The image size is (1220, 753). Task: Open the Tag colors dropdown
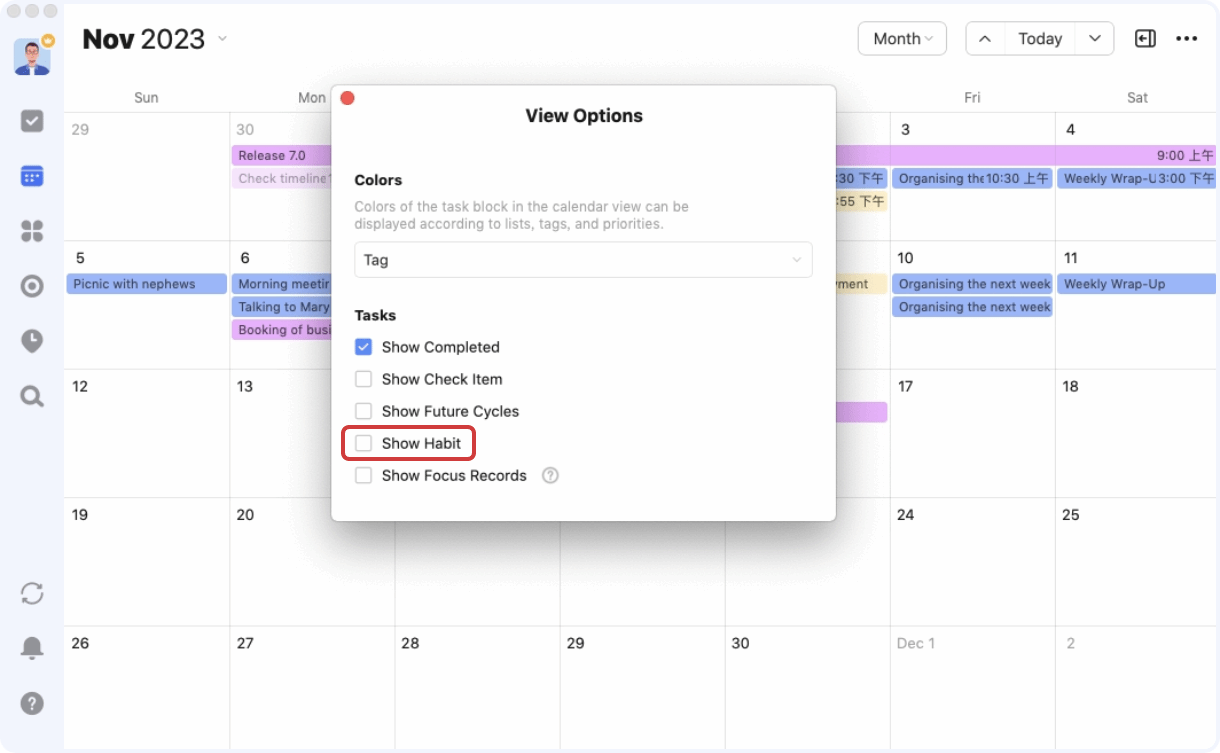click(x=583, y=259)
